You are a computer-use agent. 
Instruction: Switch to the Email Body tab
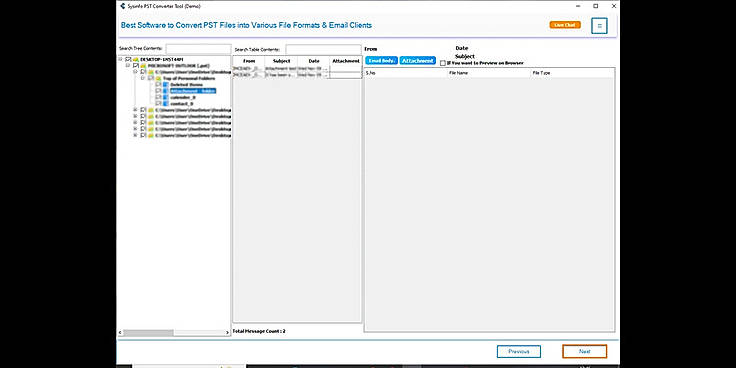(382, 61)
